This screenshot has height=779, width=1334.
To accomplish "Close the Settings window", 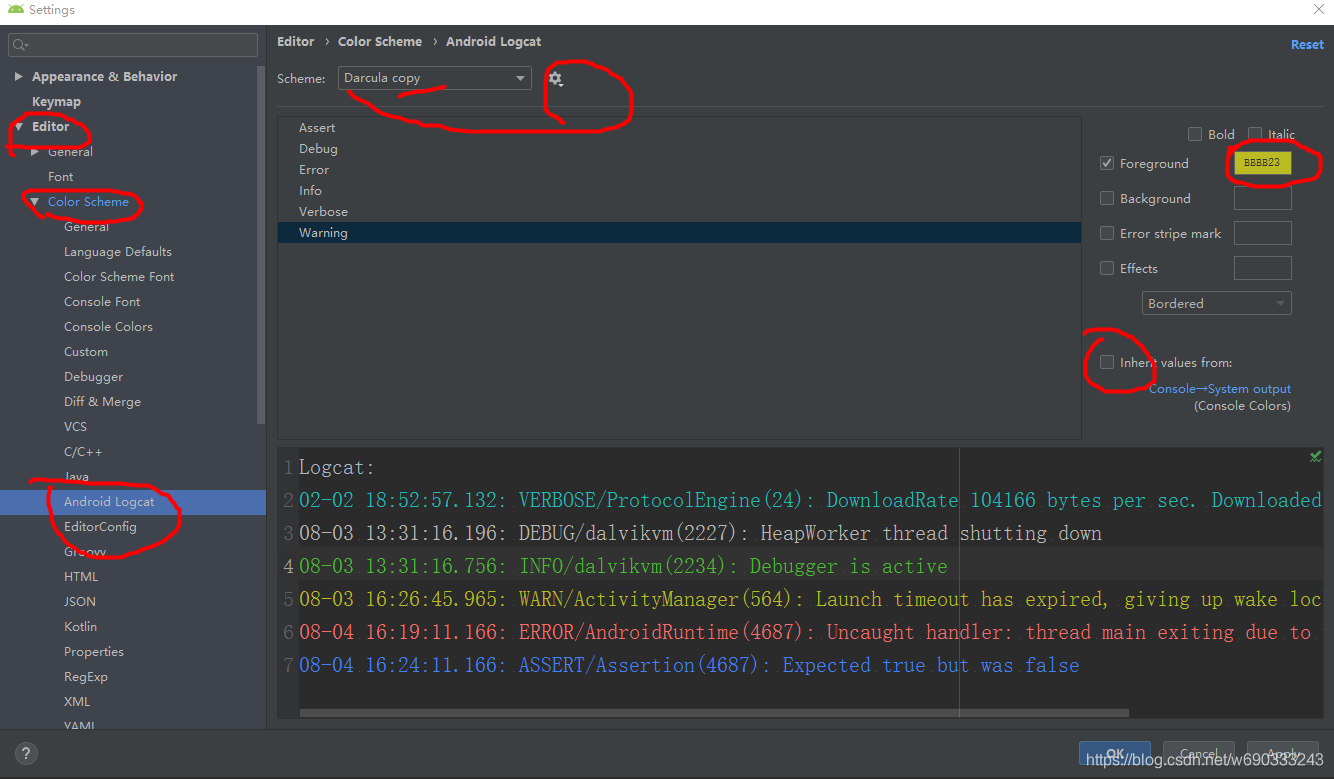I will 1317,9.
